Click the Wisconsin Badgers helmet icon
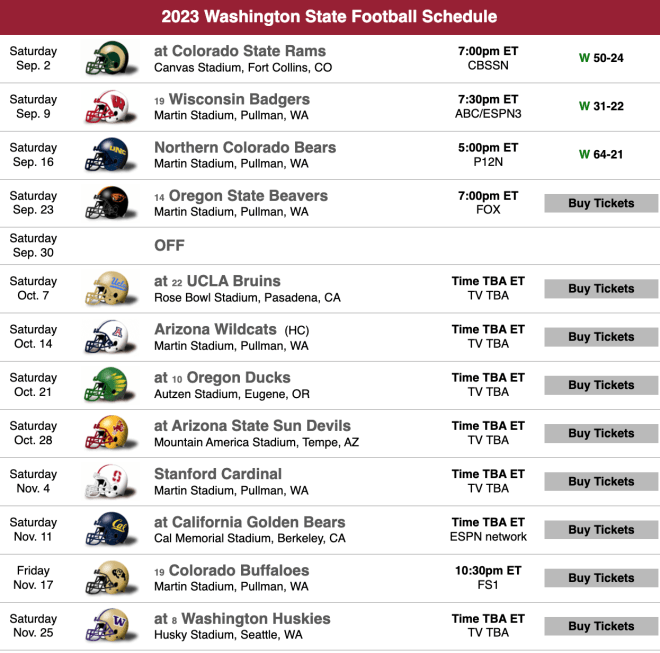The image size is (660, 653). click(x=110, y=107)
